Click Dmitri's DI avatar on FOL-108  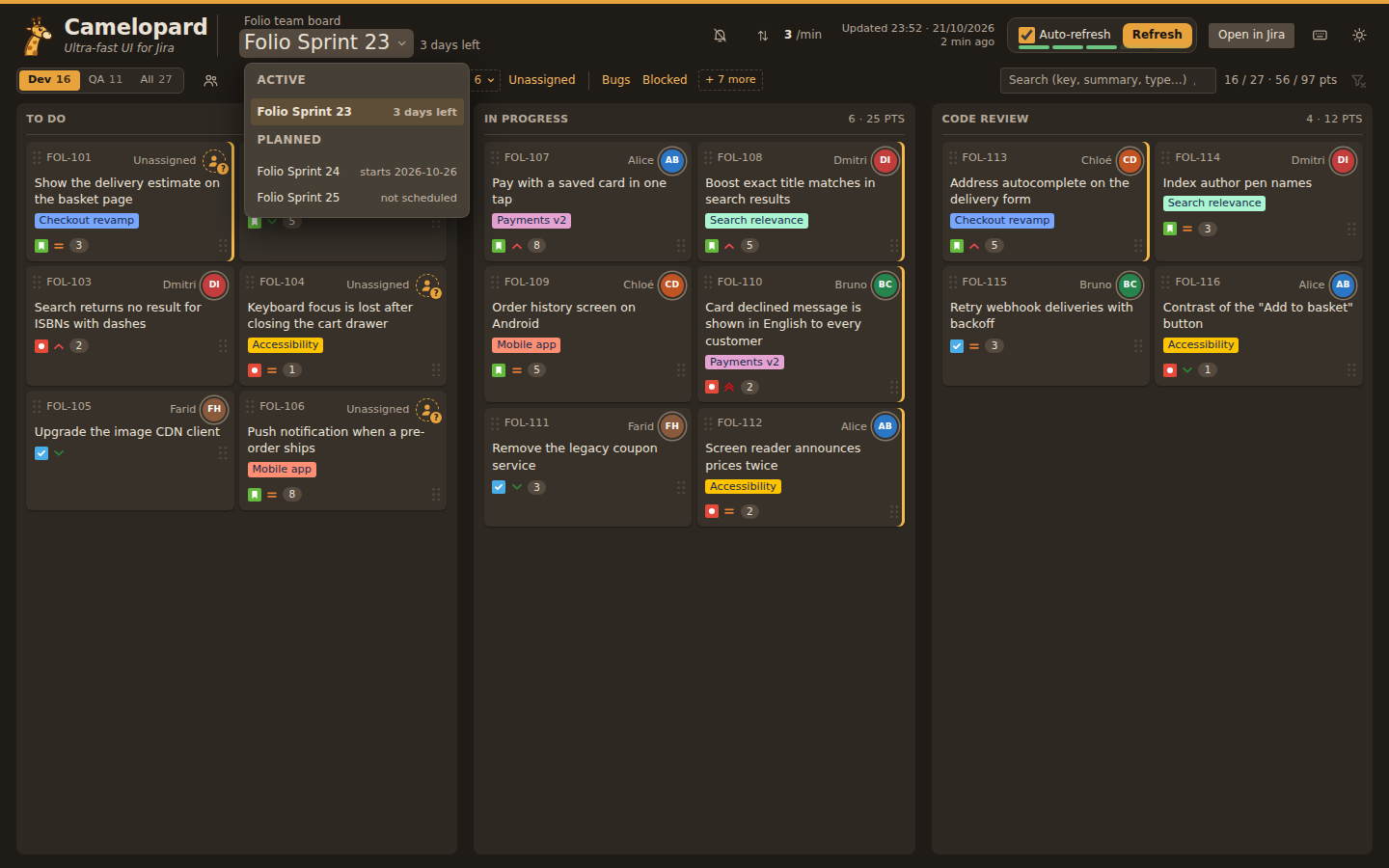[x=885, y=161]
